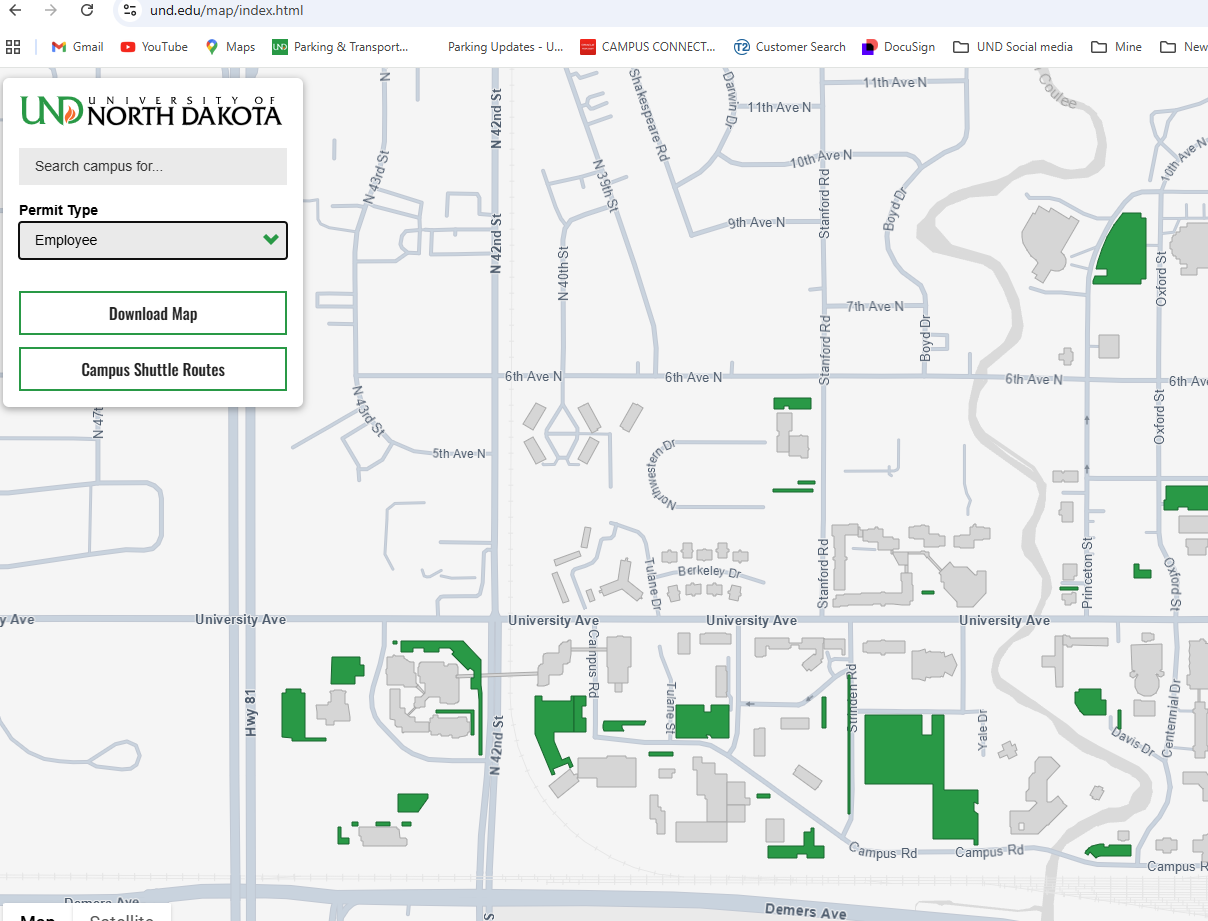The image size is (1208, 921).
Task: Open the Mine bookmarks folder
Action: [1115, 46]
